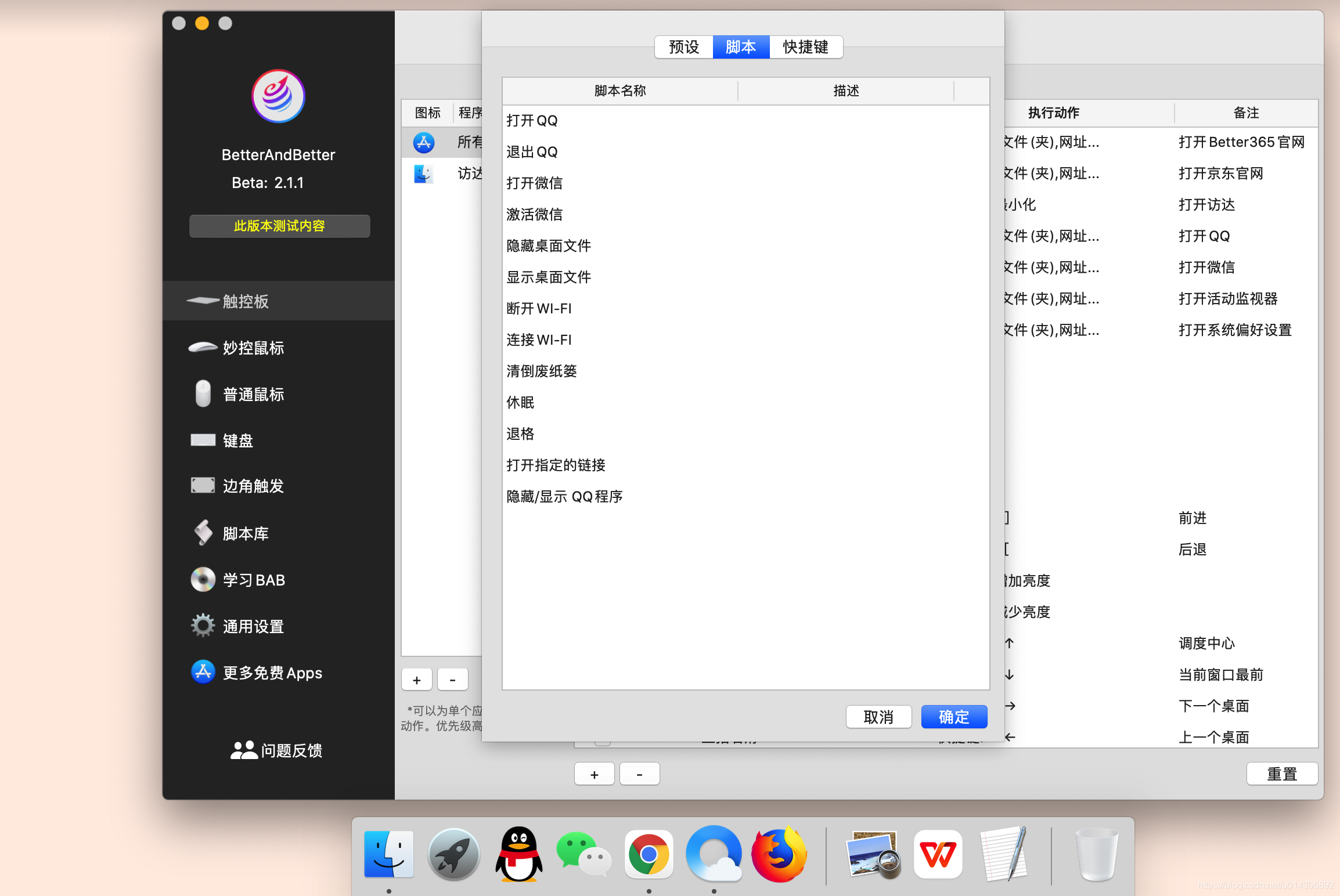Open Finder from the Dock
Viewport: 1340px width, 896px height.
pos(388,854)
